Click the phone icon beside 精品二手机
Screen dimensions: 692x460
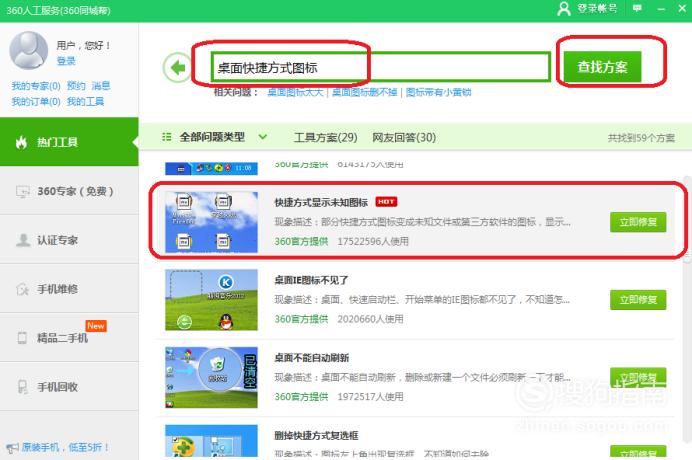point(22,338)
